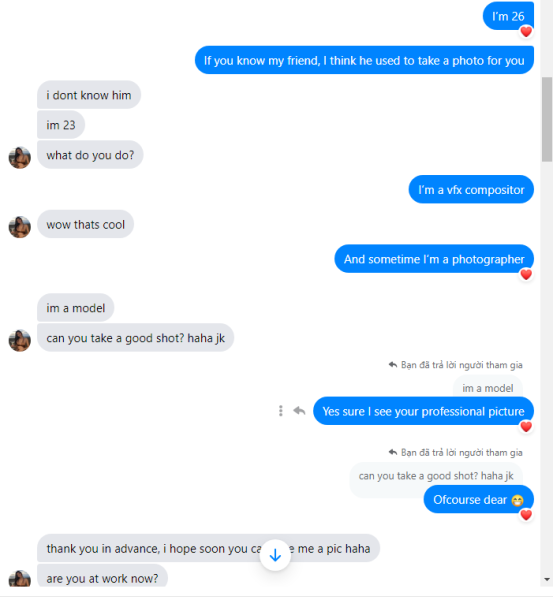Click heart reaction on "Ofcourse dear" message
The height and width of the screenshot is (600, 553).
pos(526,515)
